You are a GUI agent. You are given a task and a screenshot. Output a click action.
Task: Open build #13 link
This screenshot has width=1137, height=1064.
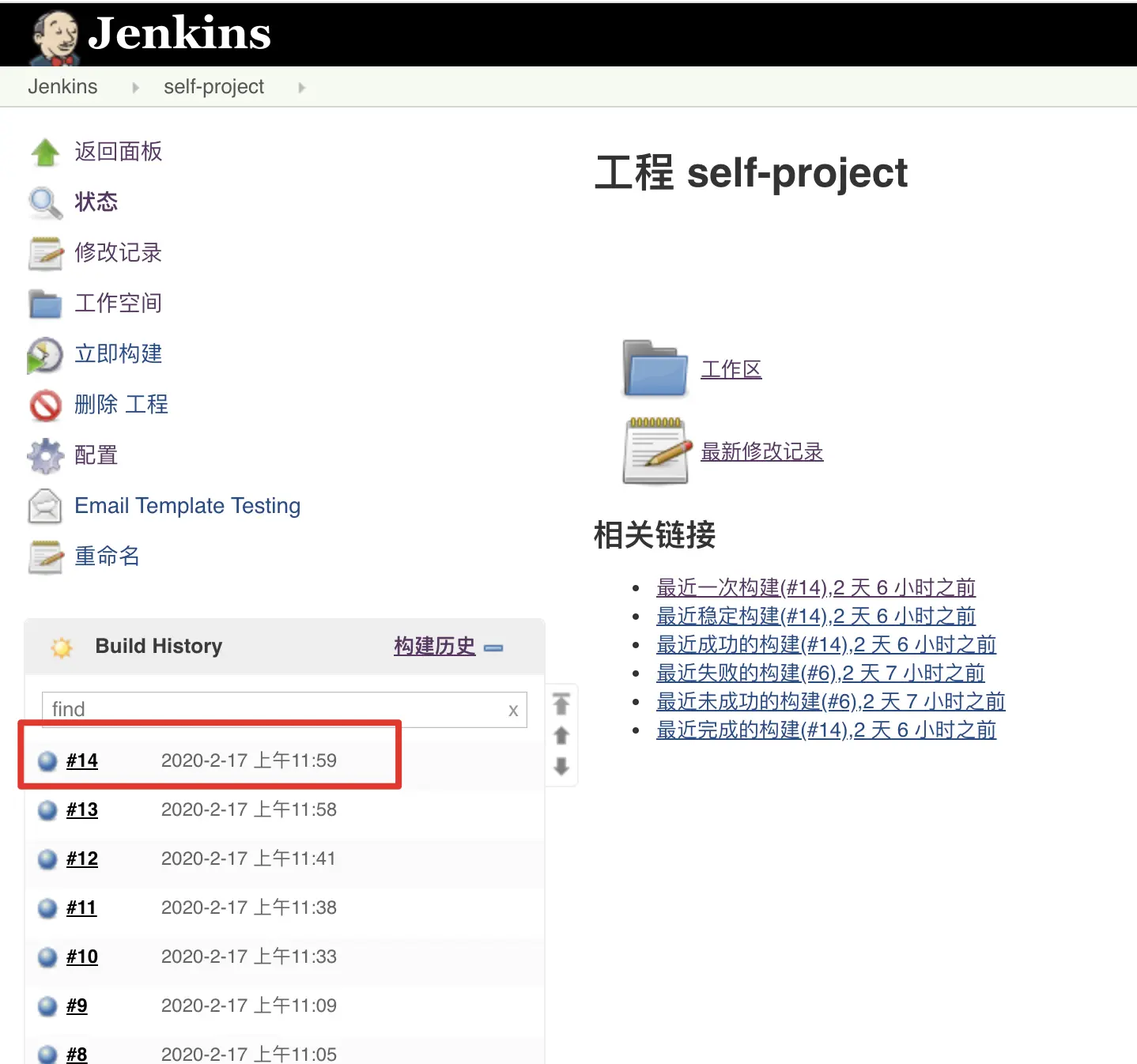[x=82, y=809]
